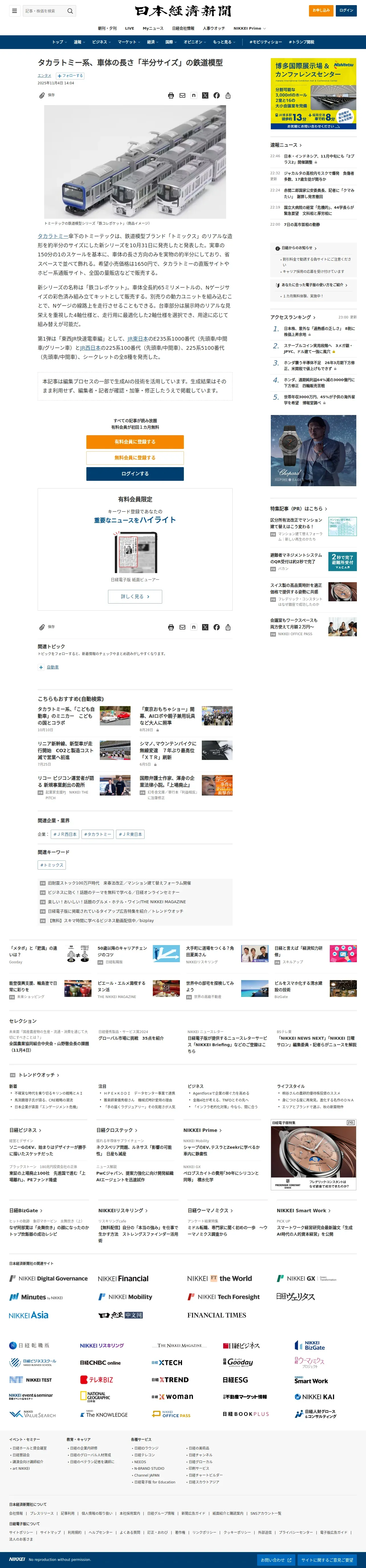Open the NIKKEI Mobility logo link

click(x=125, y=1297)
